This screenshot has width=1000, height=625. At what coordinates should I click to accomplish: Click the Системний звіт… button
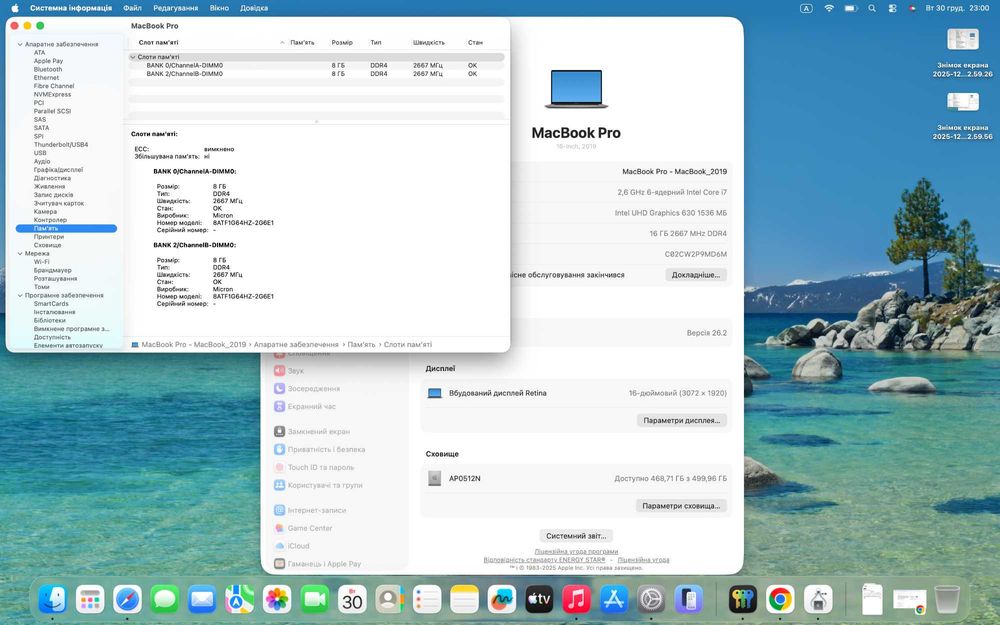pyautogui.click(x=576, y=536)
